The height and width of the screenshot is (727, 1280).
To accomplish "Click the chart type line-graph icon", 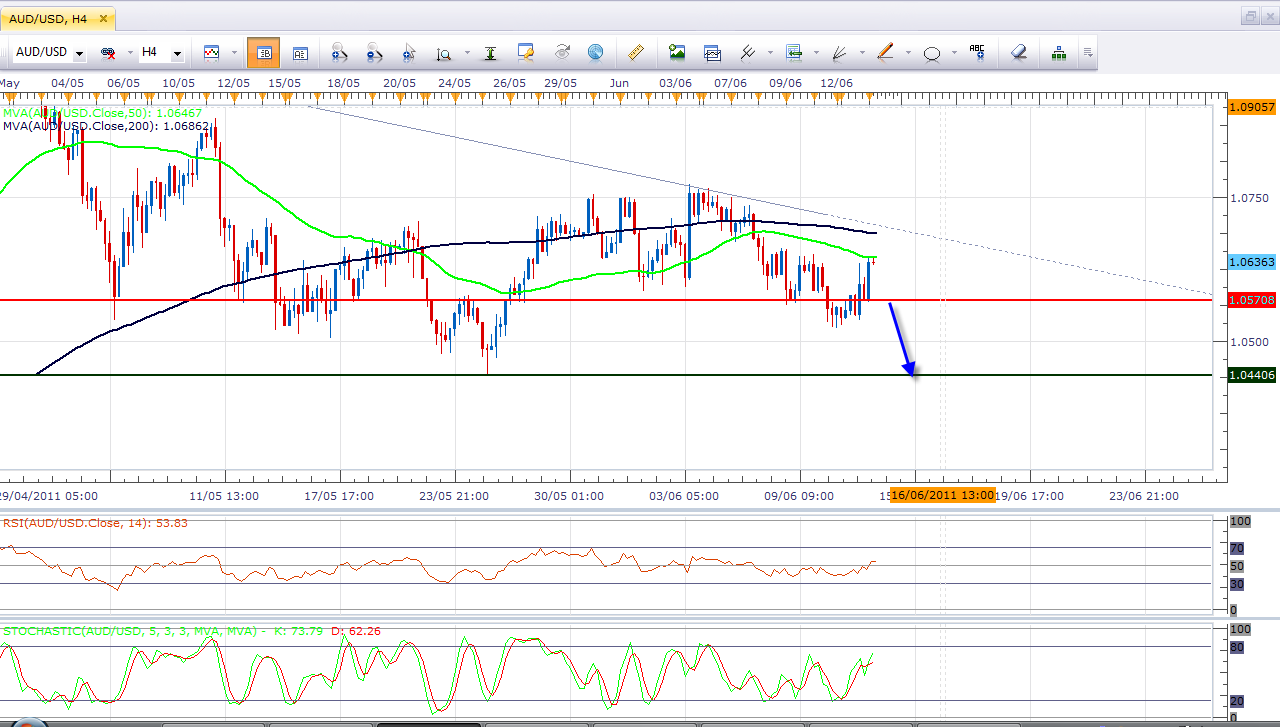I will click(x=212, y=52).
